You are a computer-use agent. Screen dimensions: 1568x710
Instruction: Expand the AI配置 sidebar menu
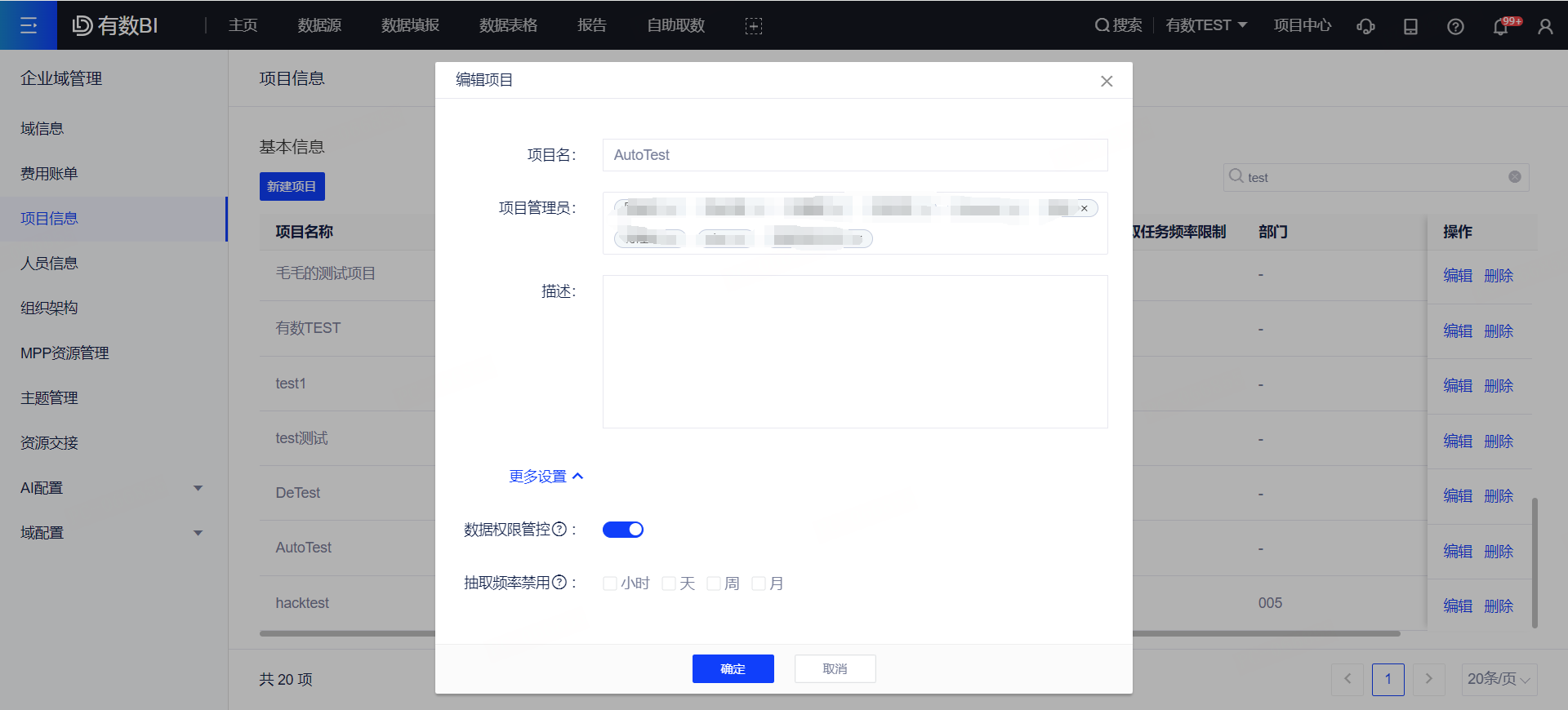pos(113,488)
